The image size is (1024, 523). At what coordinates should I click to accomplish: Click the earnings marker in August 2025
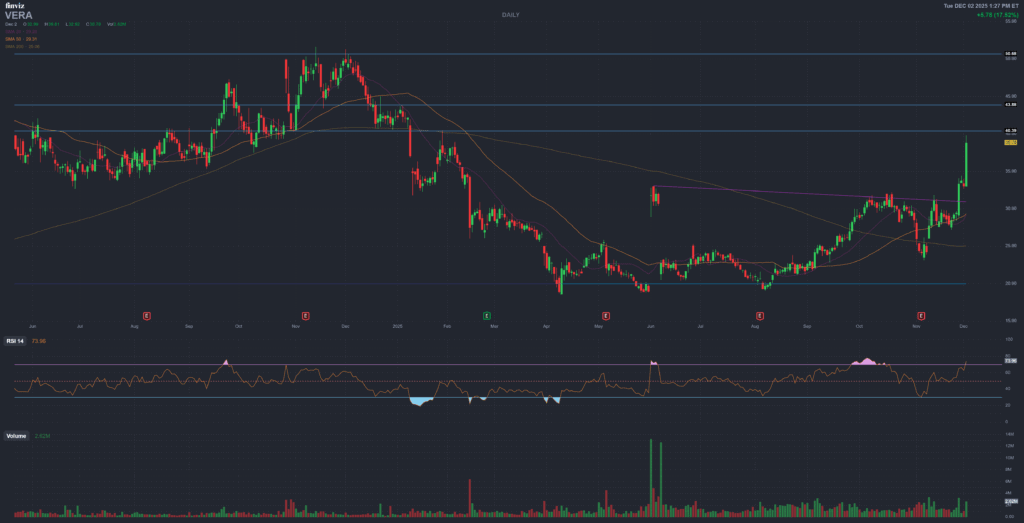[760, 315]
